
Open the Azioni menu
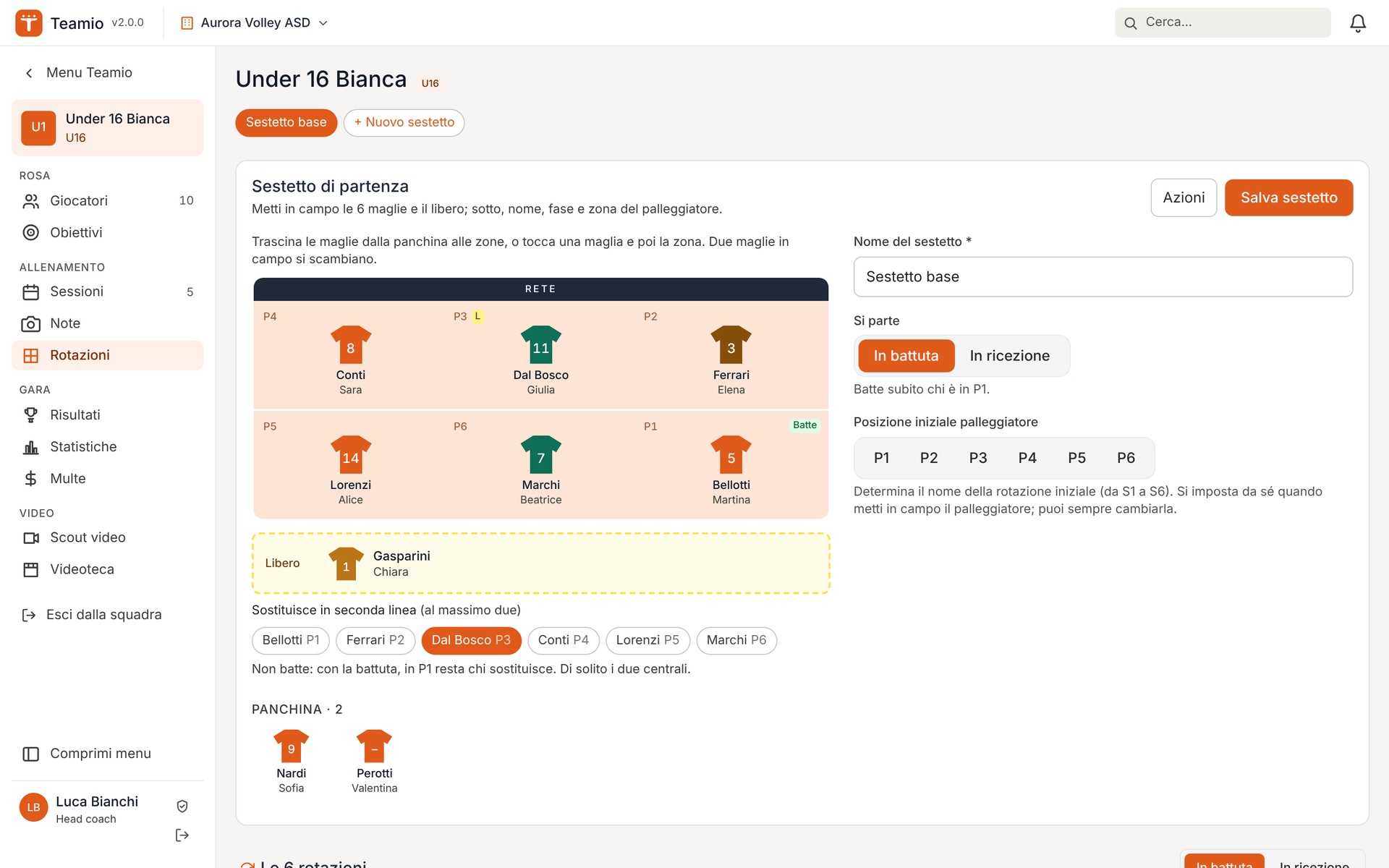coord(1184,197)
